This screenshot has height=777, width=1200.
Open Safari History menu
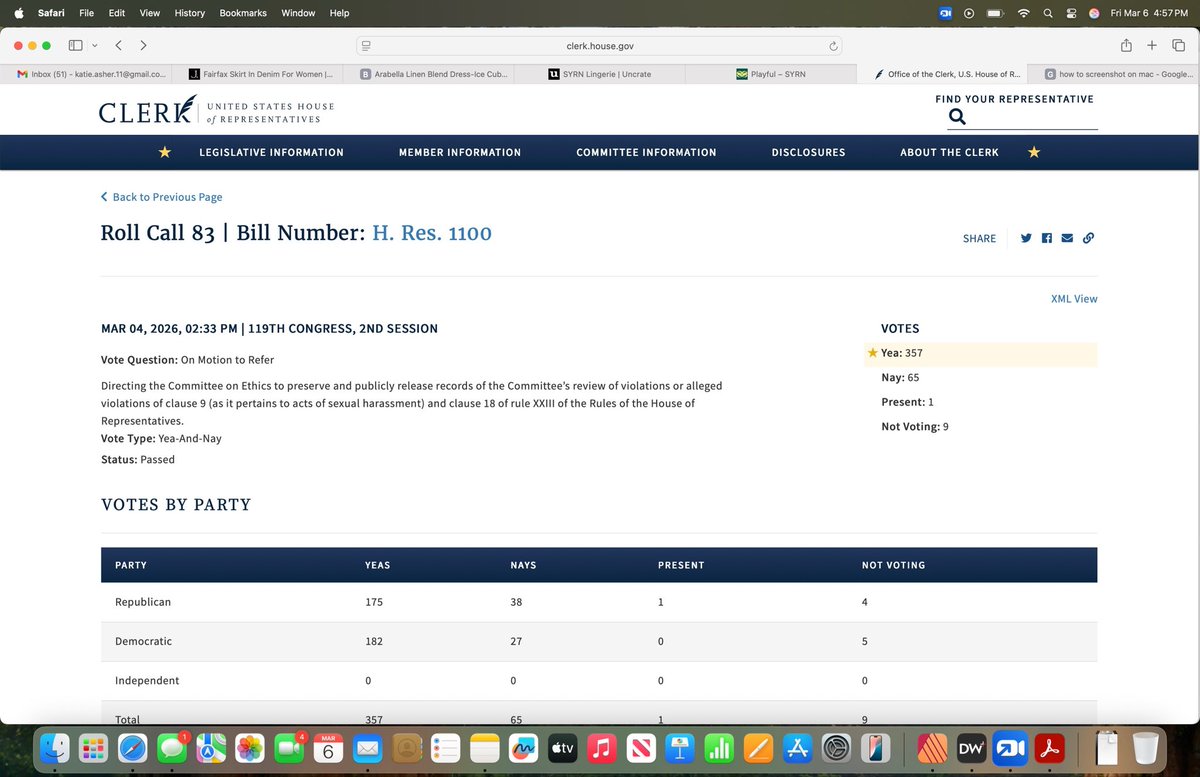[189, 13]
